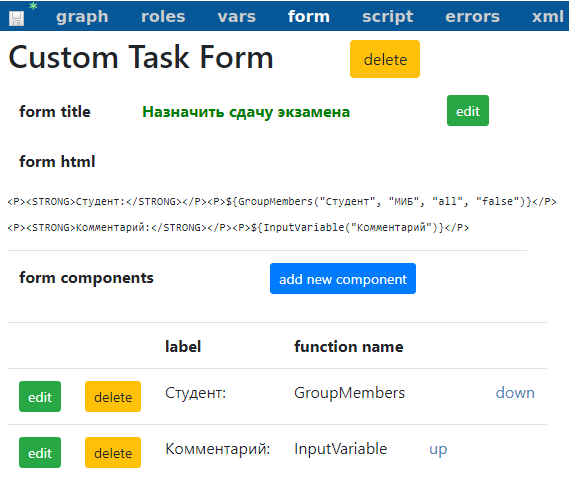Move the GroupMembers component down
The height and width of the screenshot is (481, 569).
[515, 393]
